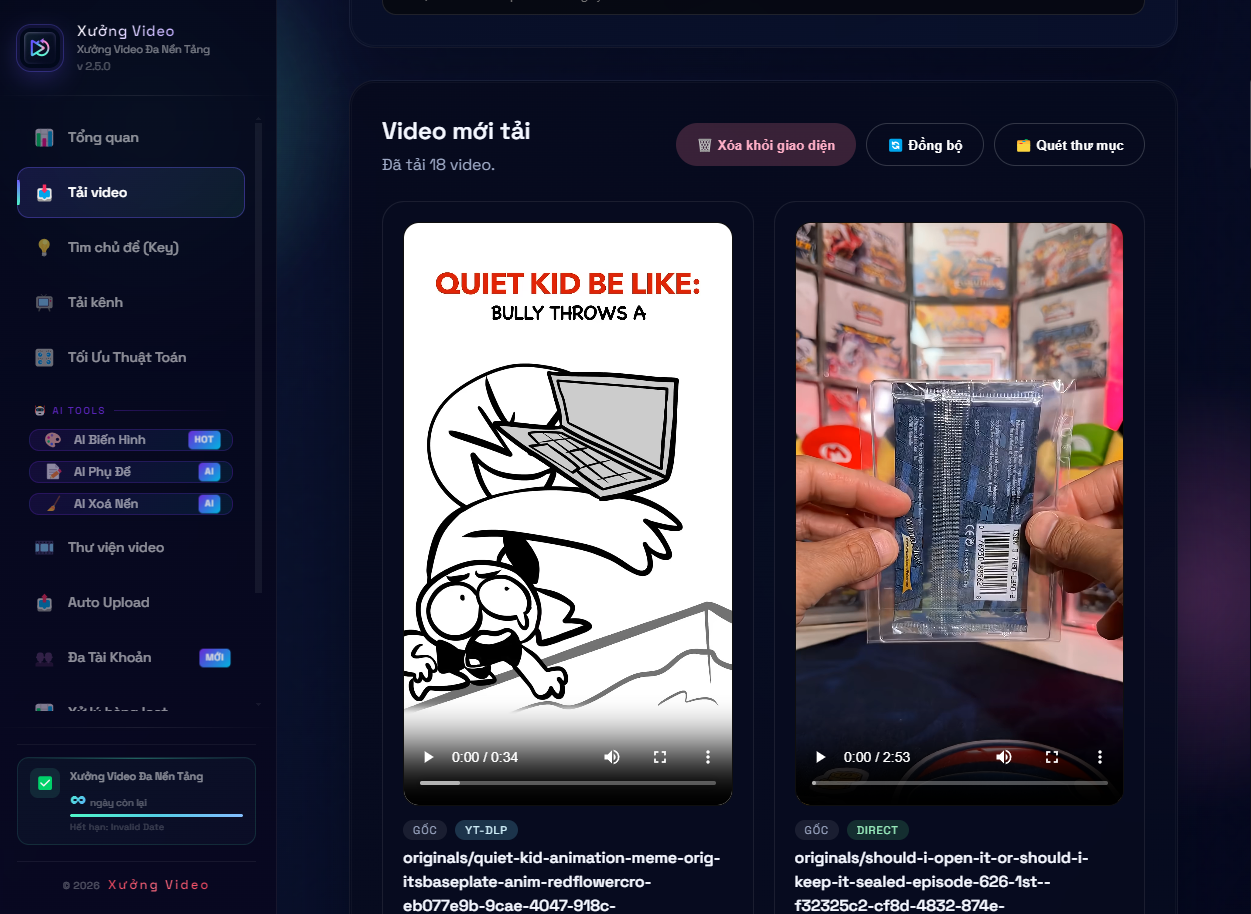This screenshot has width=1251, height=914.
Task: Click the DIRECT tag
Action: point(877,830)
